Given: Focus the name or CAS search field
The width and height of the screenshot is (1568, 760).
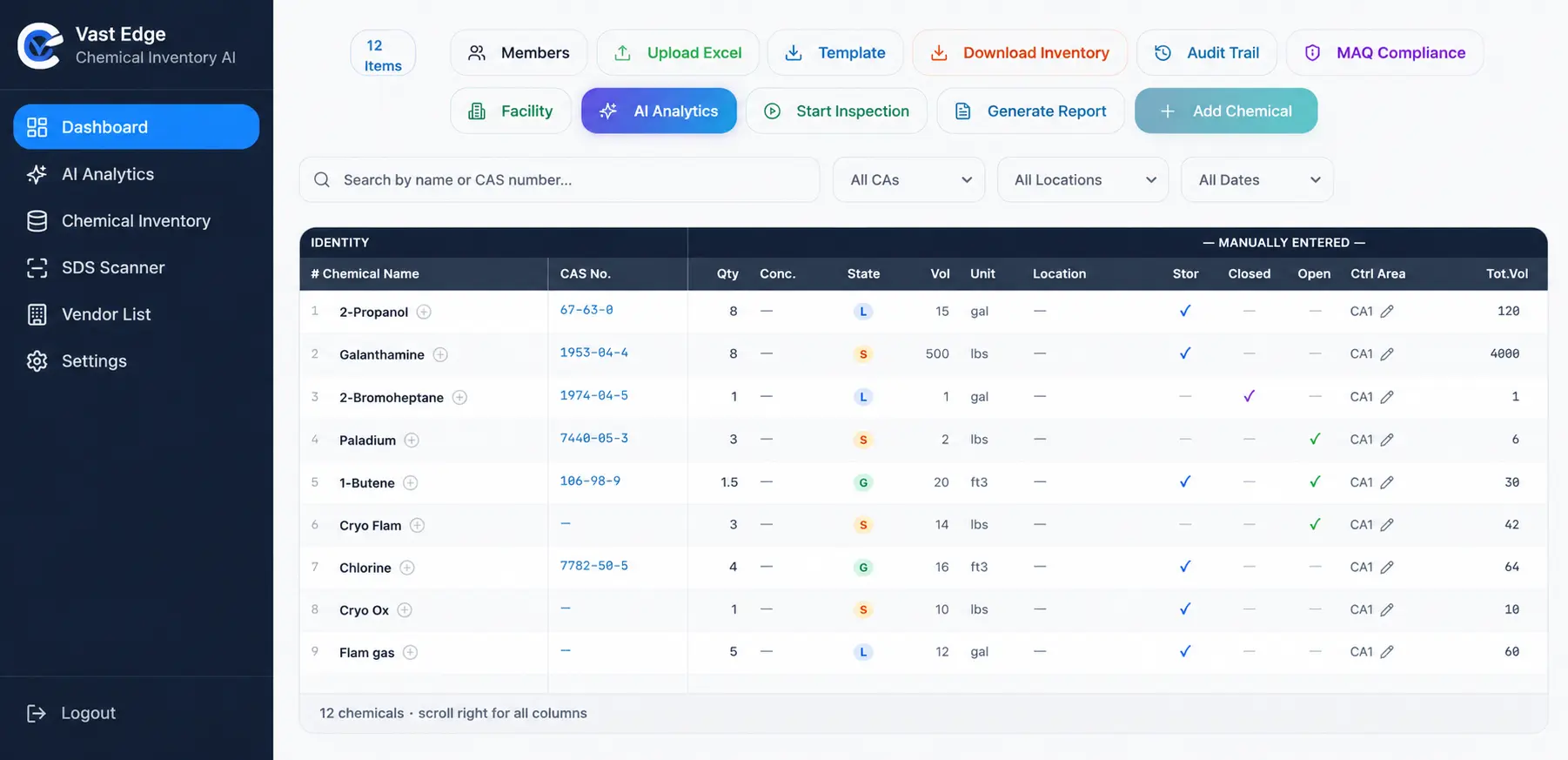Looking at the screenshot, I should point(560,179).
